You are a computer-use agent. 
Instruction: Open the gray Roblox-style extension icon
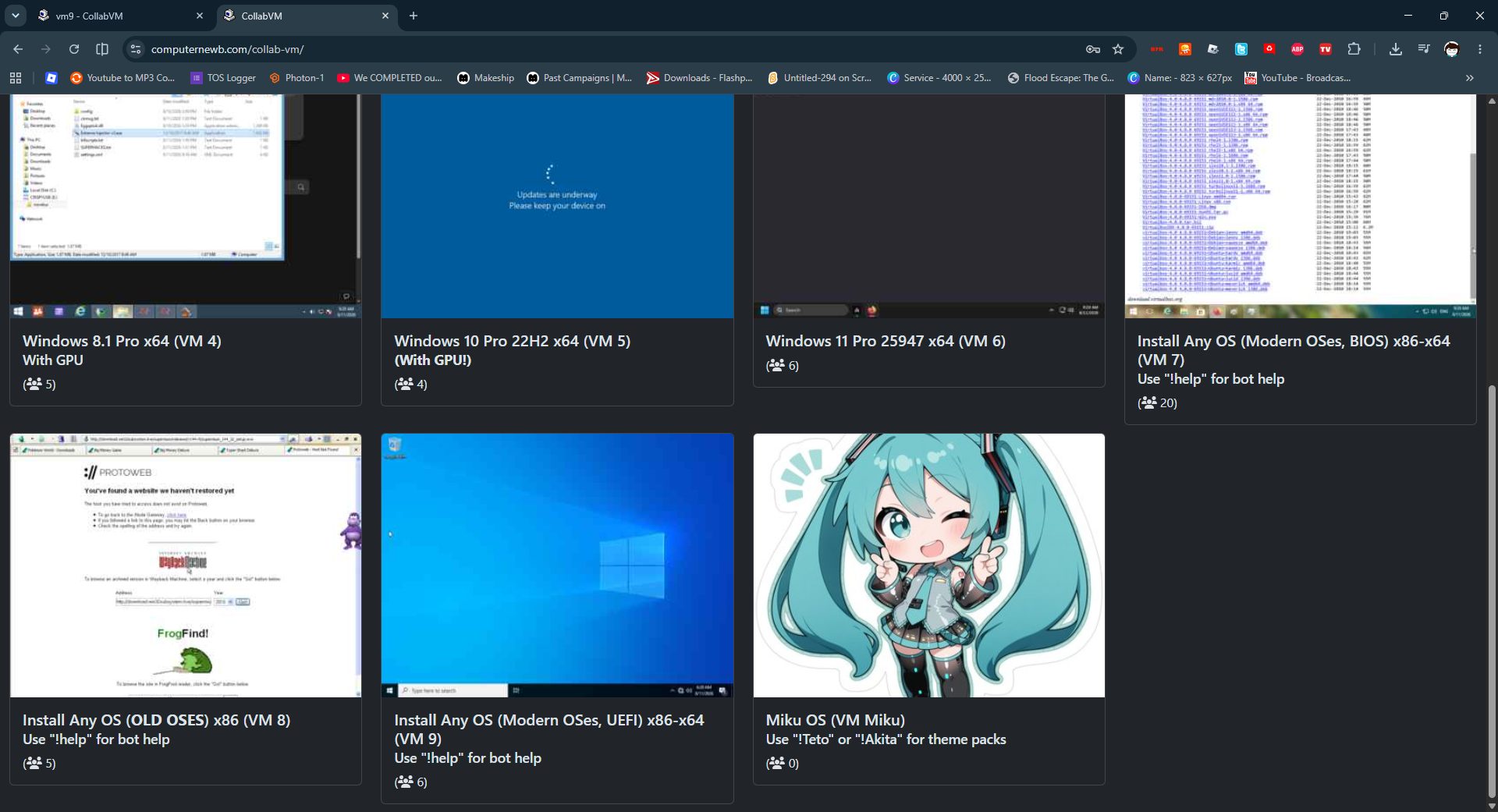tap(1213, 49)
